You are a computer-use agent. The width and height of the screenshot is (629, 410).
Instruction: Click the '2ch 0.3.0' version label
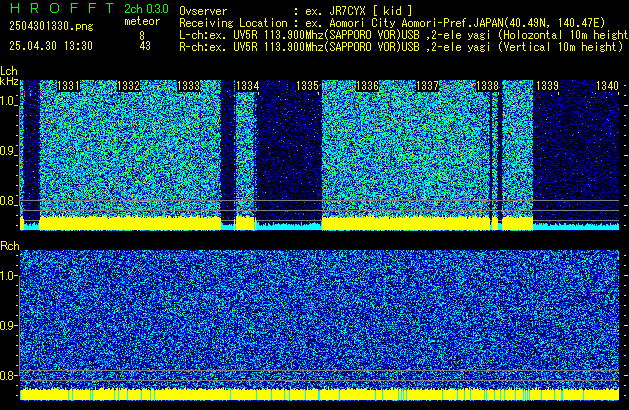point(146,8)
